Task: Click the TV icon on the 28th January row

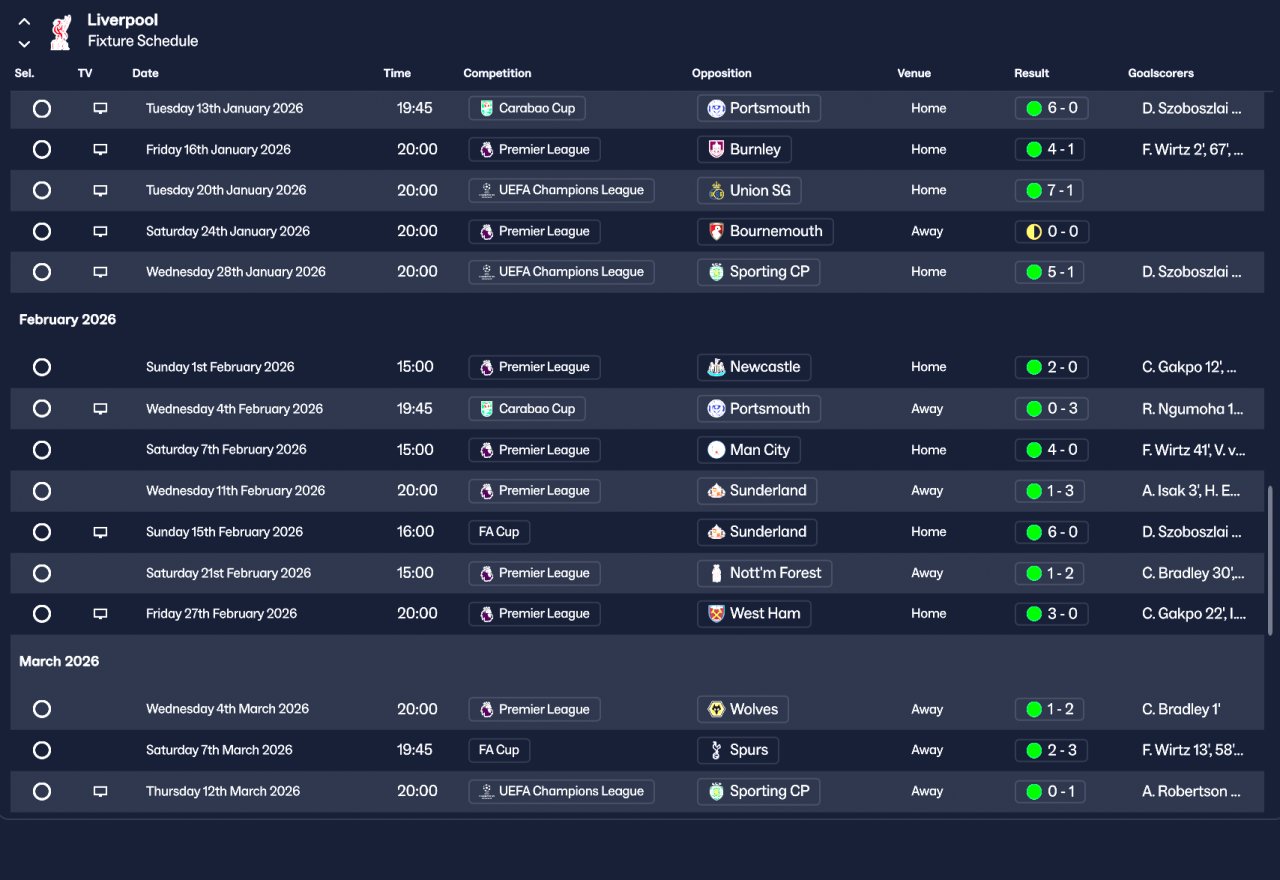Action: 100,272
